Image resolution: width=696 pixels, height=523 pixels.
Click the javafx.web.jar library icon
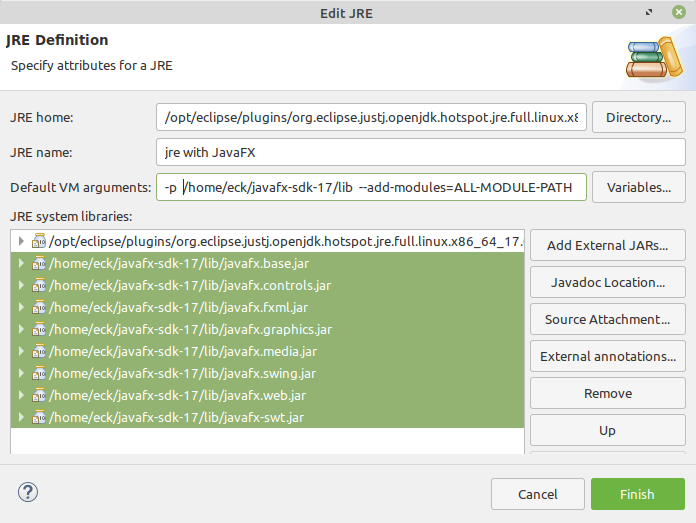39,395
